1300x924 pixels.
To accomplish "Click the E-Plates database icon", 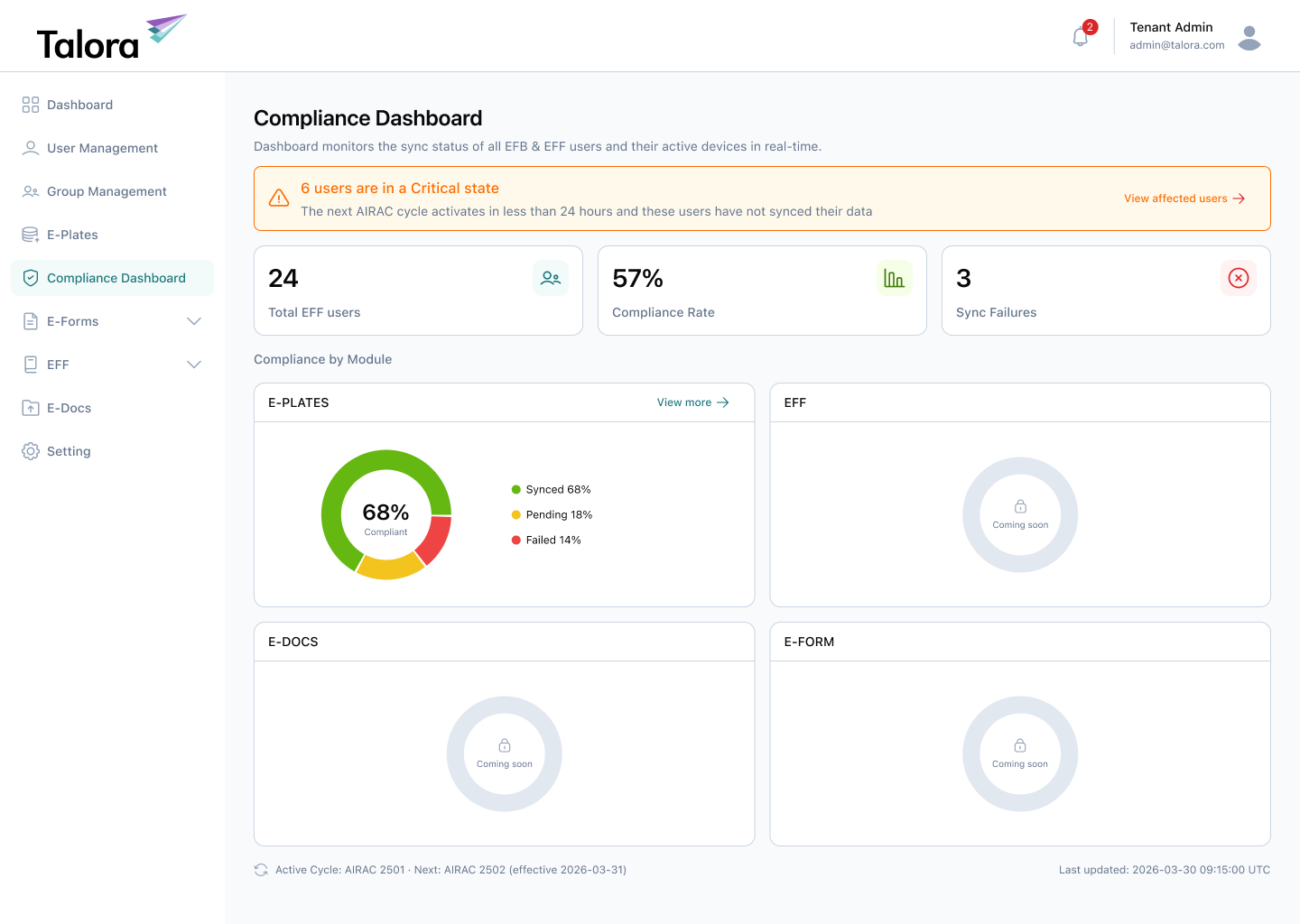I will 31,235.
